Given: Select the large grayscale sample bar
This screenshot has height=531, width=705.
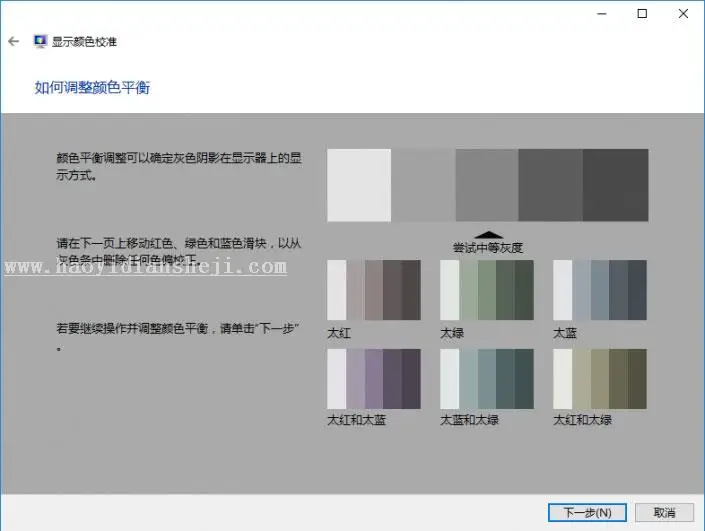Looking at the screenshot, I should pos(488,185).
